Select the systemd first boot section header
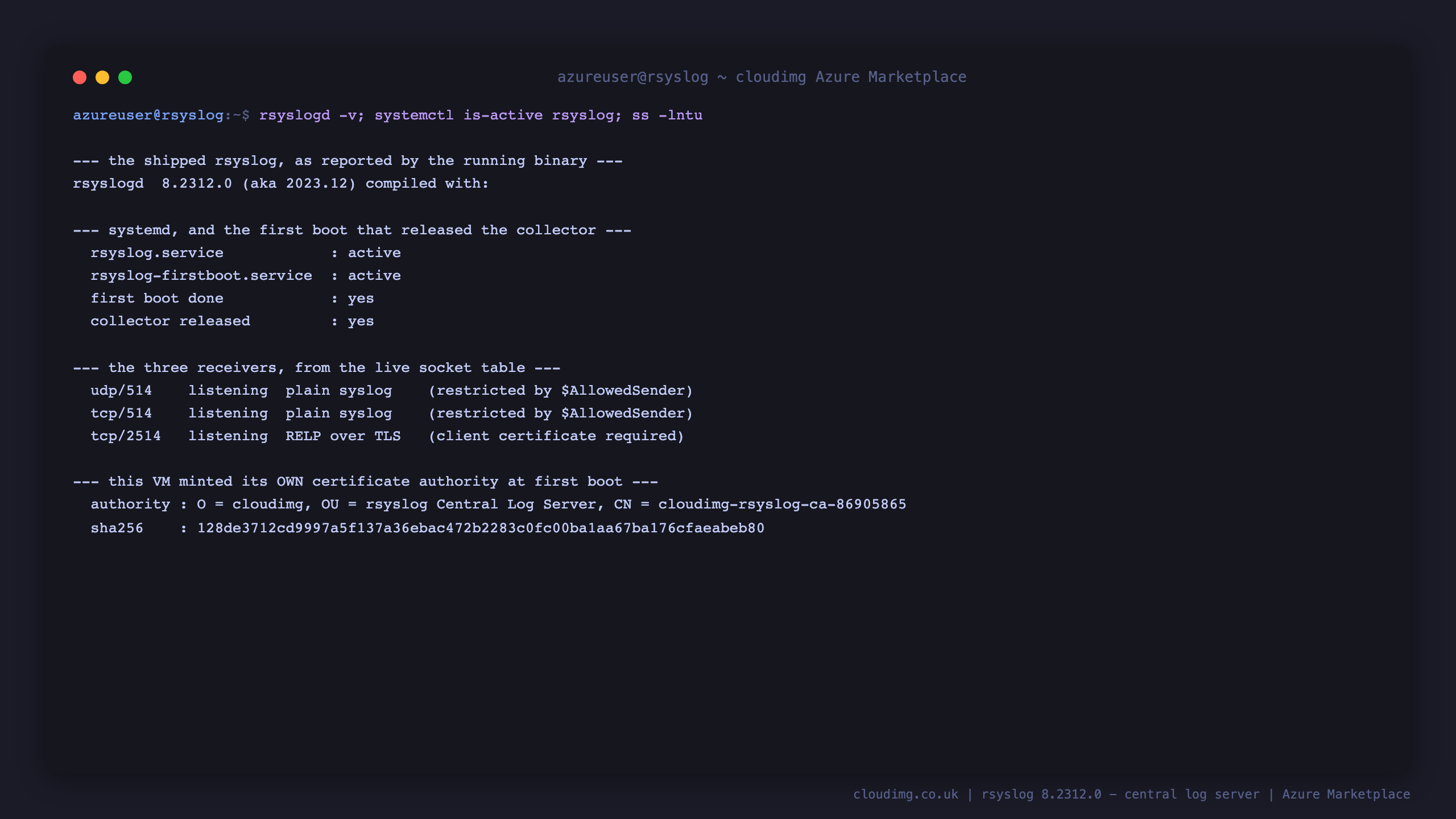Image resolution: width=1456 pixels, height=819 pixels. pyautogui.click(x=352, y=230)
